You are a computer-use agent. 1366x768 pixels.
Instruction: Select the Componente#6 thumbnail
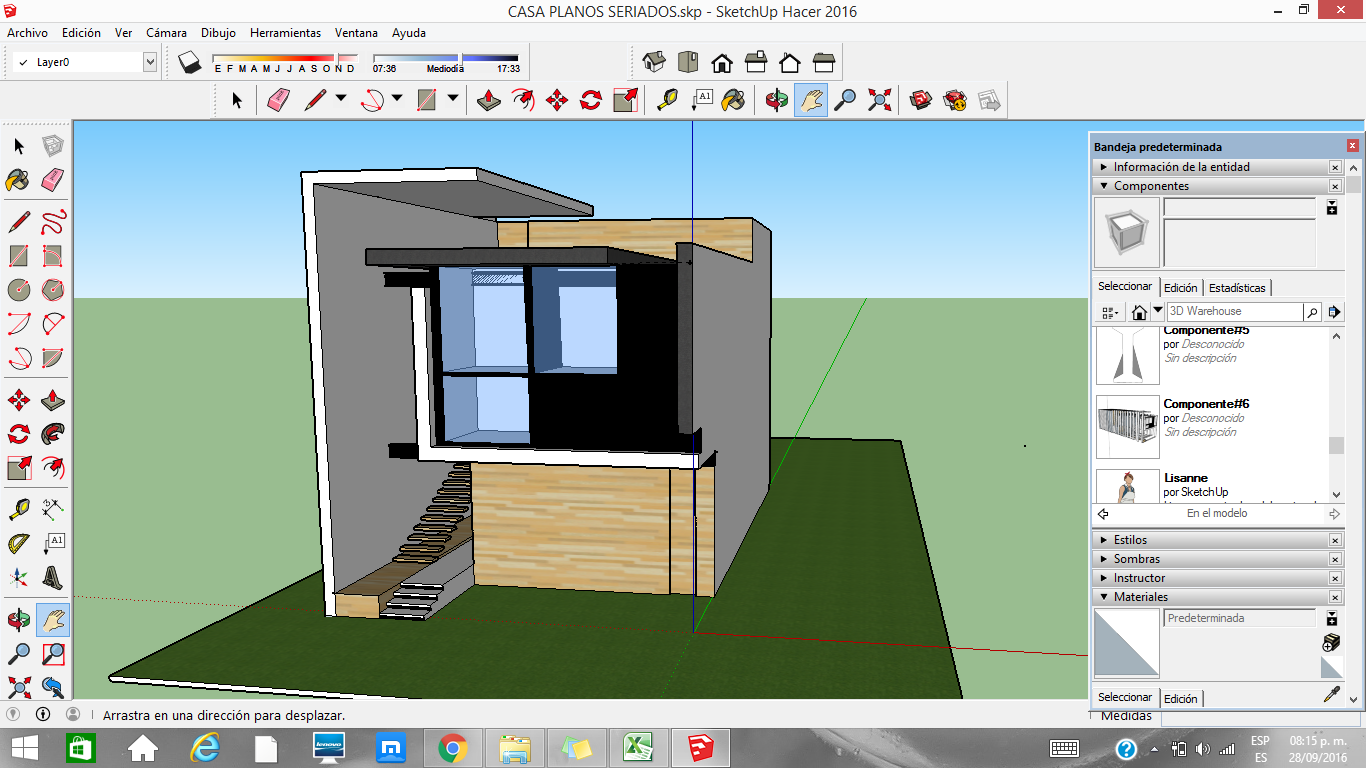(1127, 427)
